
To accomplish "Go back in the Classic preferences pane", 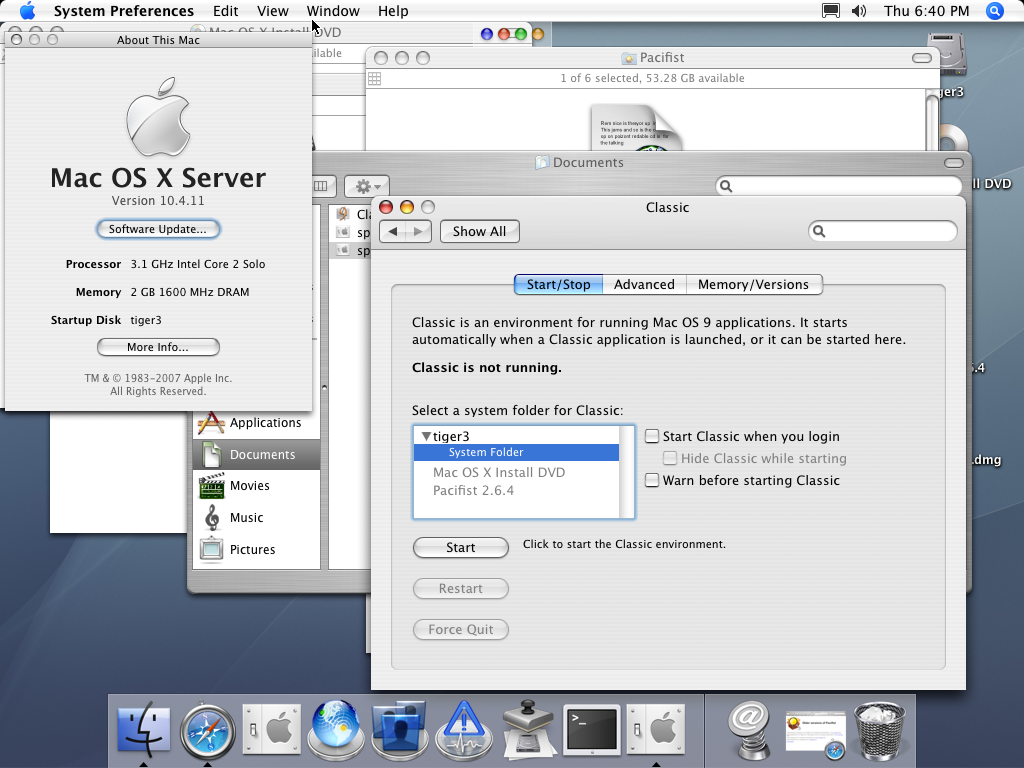I will click(392, 231).
